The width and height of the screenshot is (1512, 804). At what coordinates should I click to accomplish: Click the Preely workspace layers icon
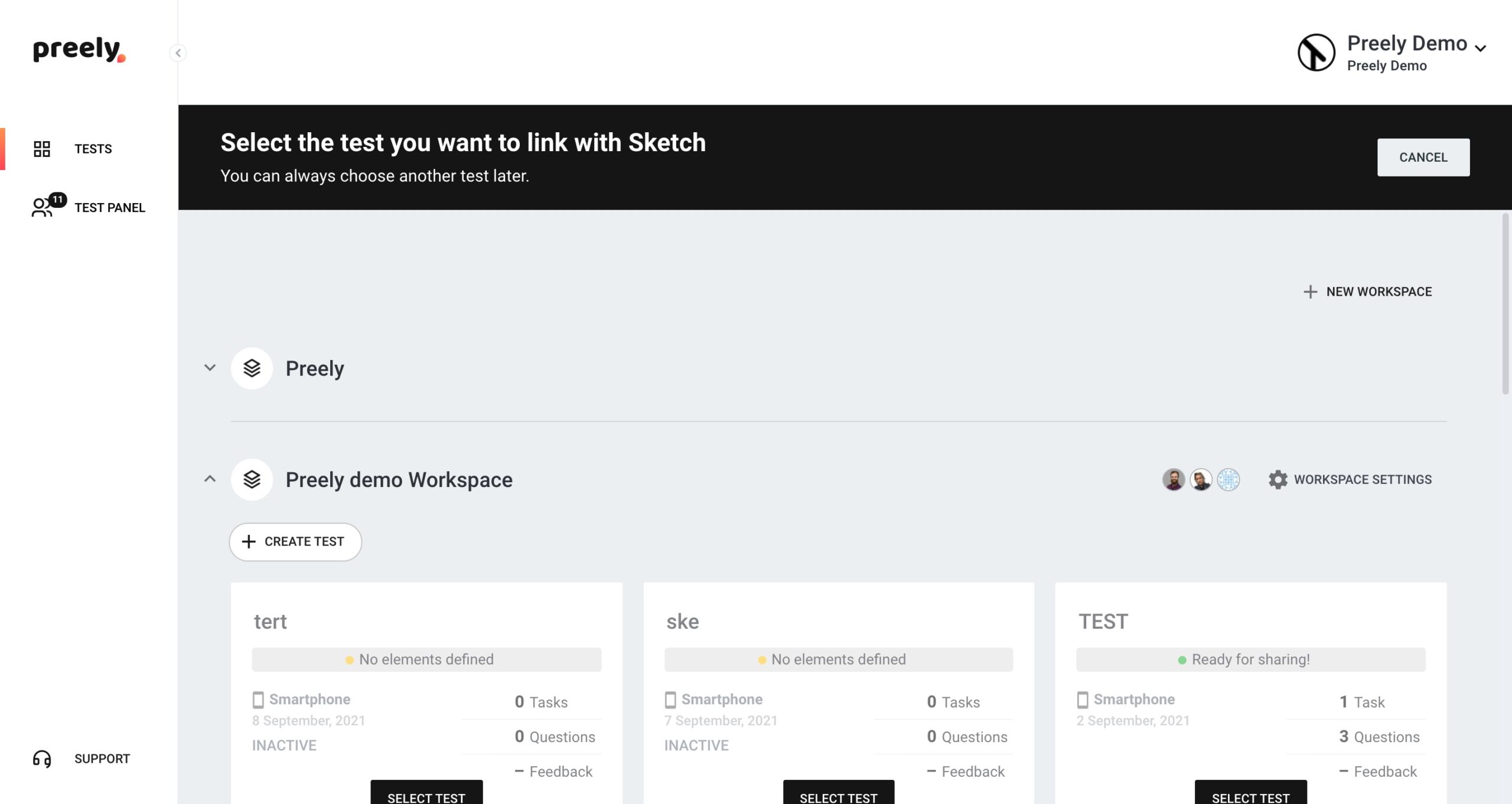(x=252, y=368)
